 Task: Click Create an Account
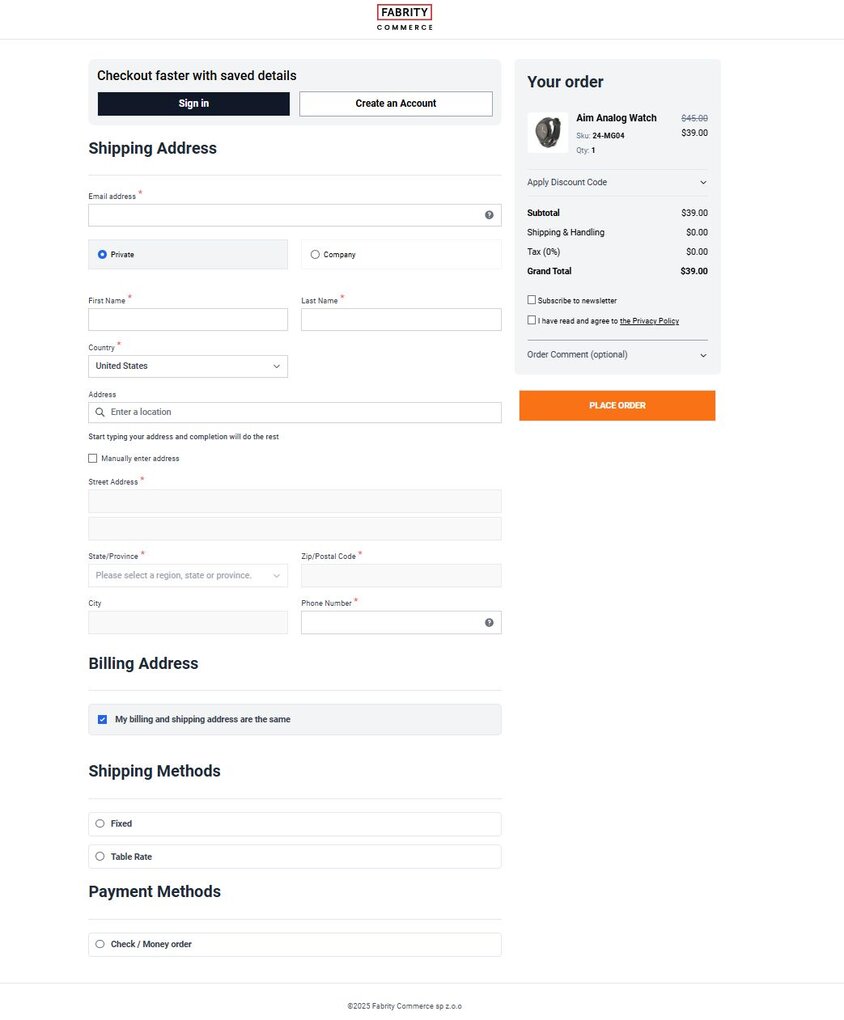pos(395,103)
